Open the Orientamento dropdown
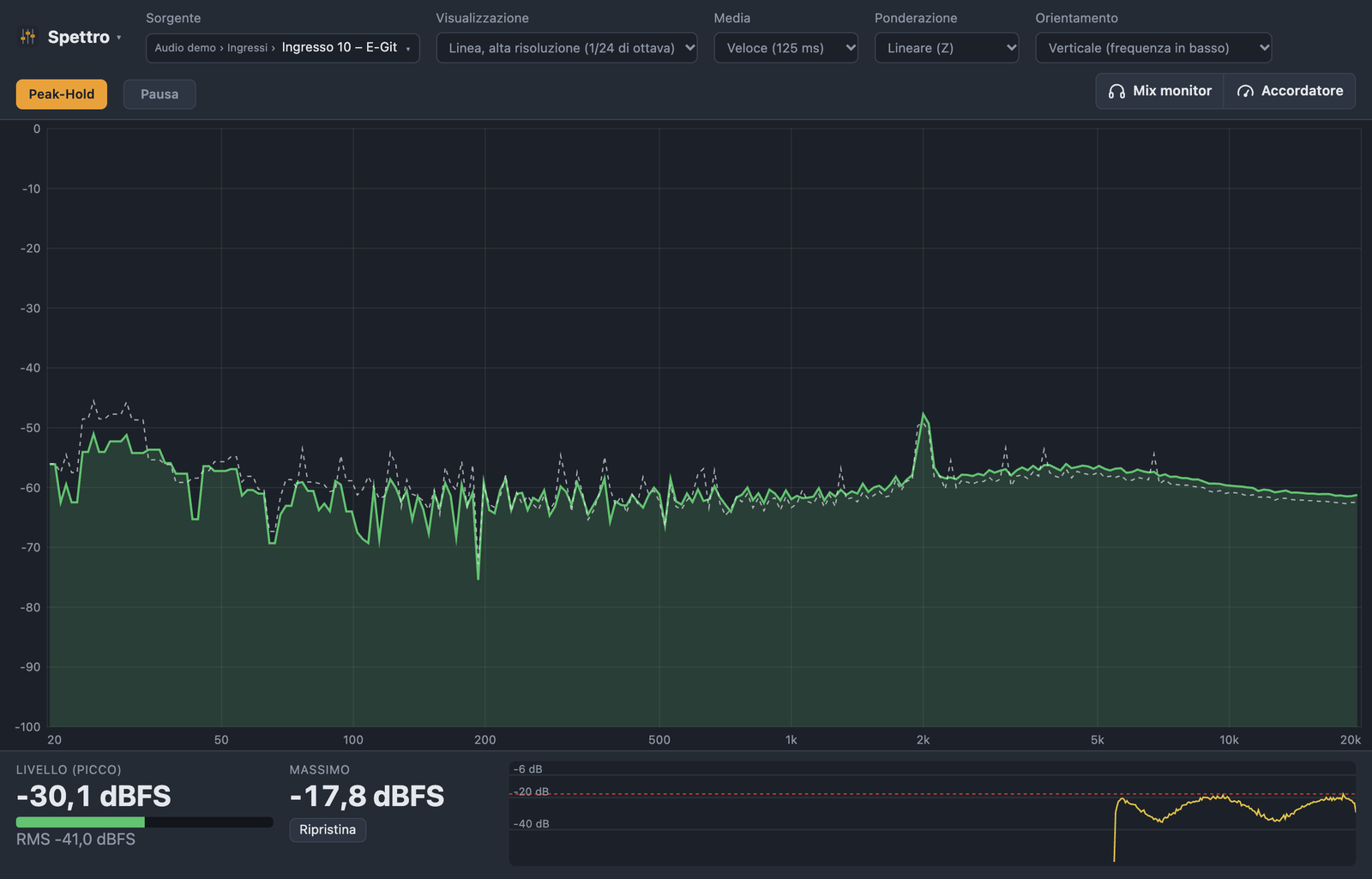 click(1153, 48)
